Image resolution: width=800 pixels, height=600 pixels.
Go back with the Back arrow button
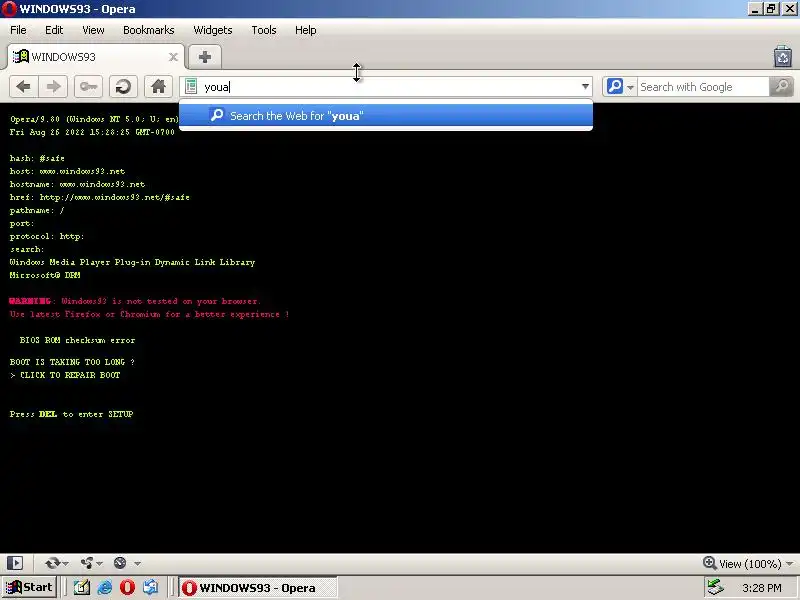23,87
